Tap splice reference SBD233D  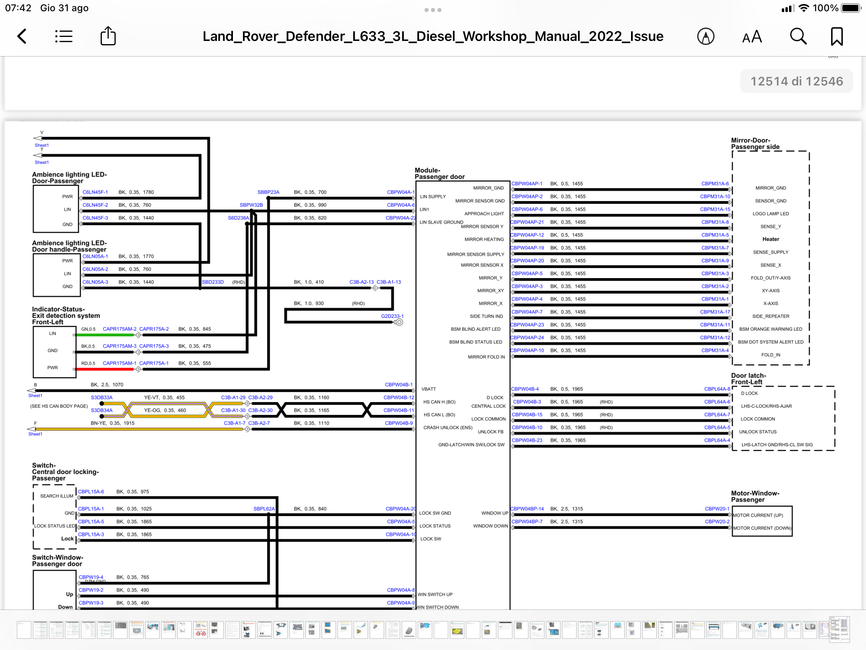coord(213,282)
